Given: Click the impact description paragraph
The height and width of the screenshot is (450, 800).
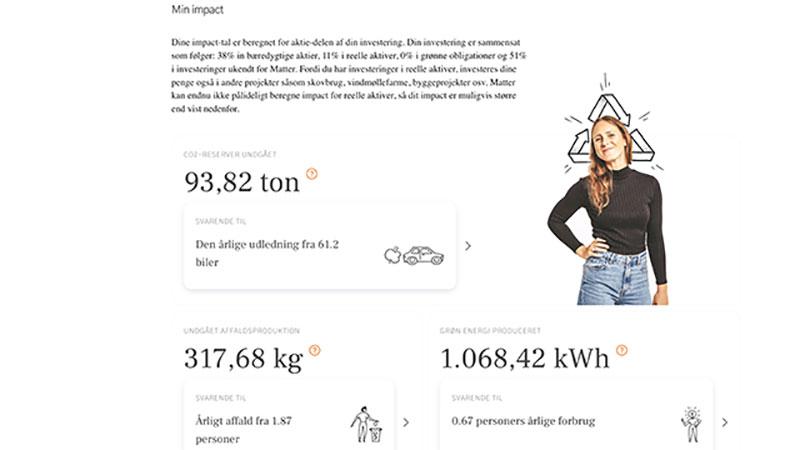Looking at the screenshot, I should [x=349, y=76].
